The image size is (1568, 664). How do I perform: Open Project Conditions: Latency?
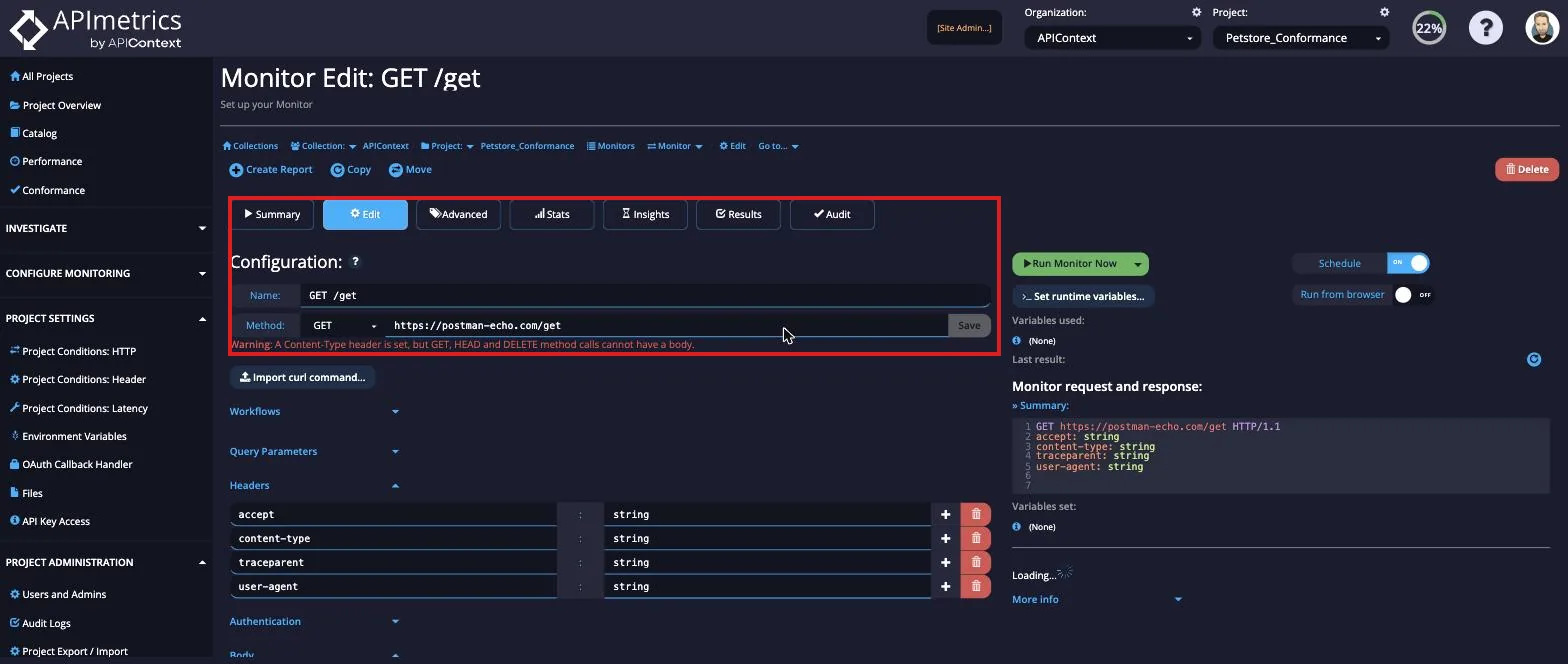pyautogui.click(x=78, y=408)
